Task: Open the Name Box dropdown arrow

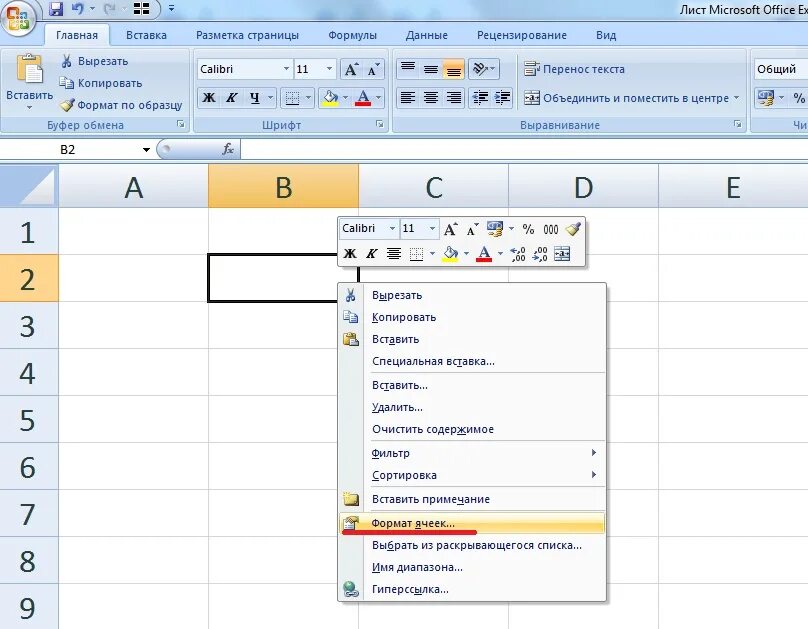Action: click(146, 150)
